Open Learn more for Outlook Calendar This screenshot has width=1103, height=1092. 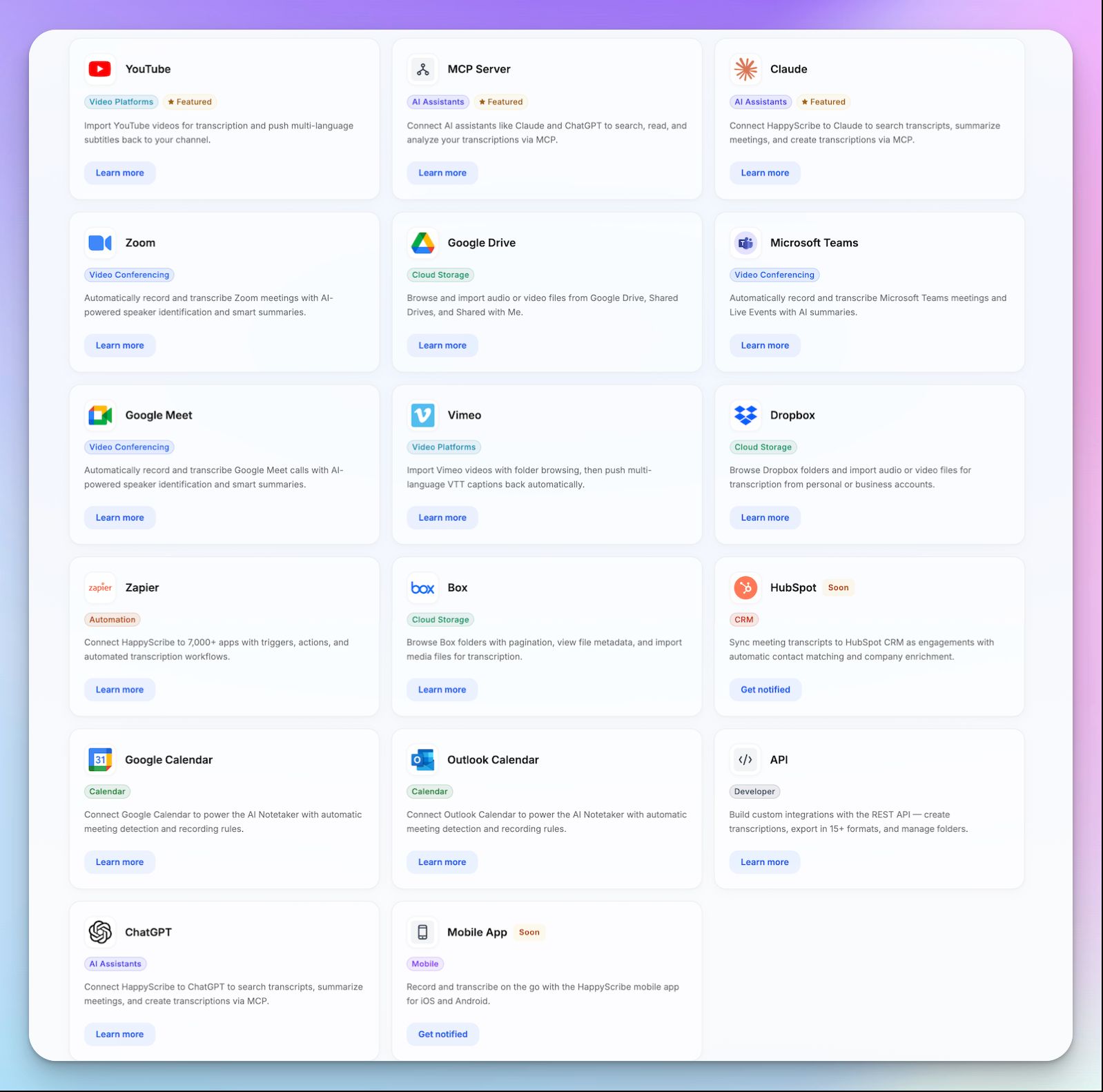point(442,862)
